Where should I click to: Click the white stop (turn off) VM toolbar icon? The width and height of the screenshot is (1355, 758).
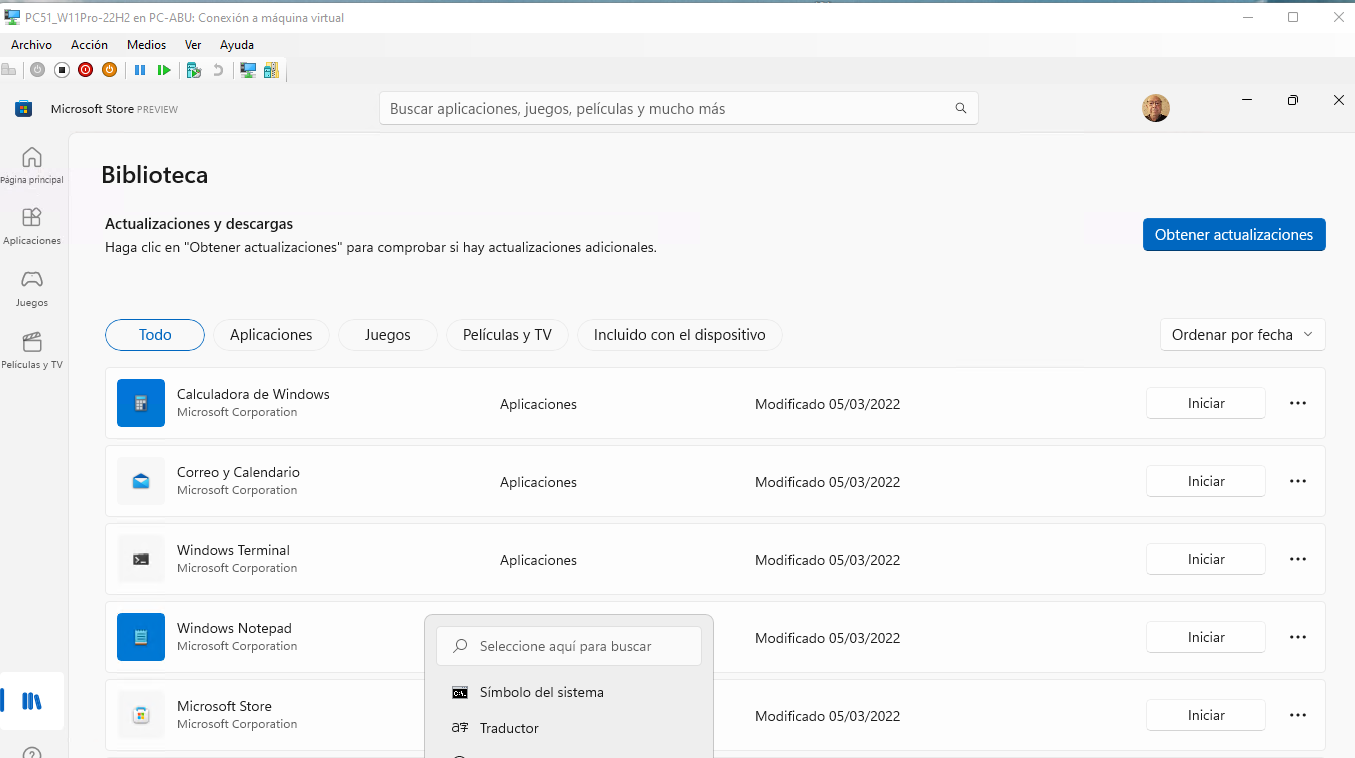click(x=61, y=70)
